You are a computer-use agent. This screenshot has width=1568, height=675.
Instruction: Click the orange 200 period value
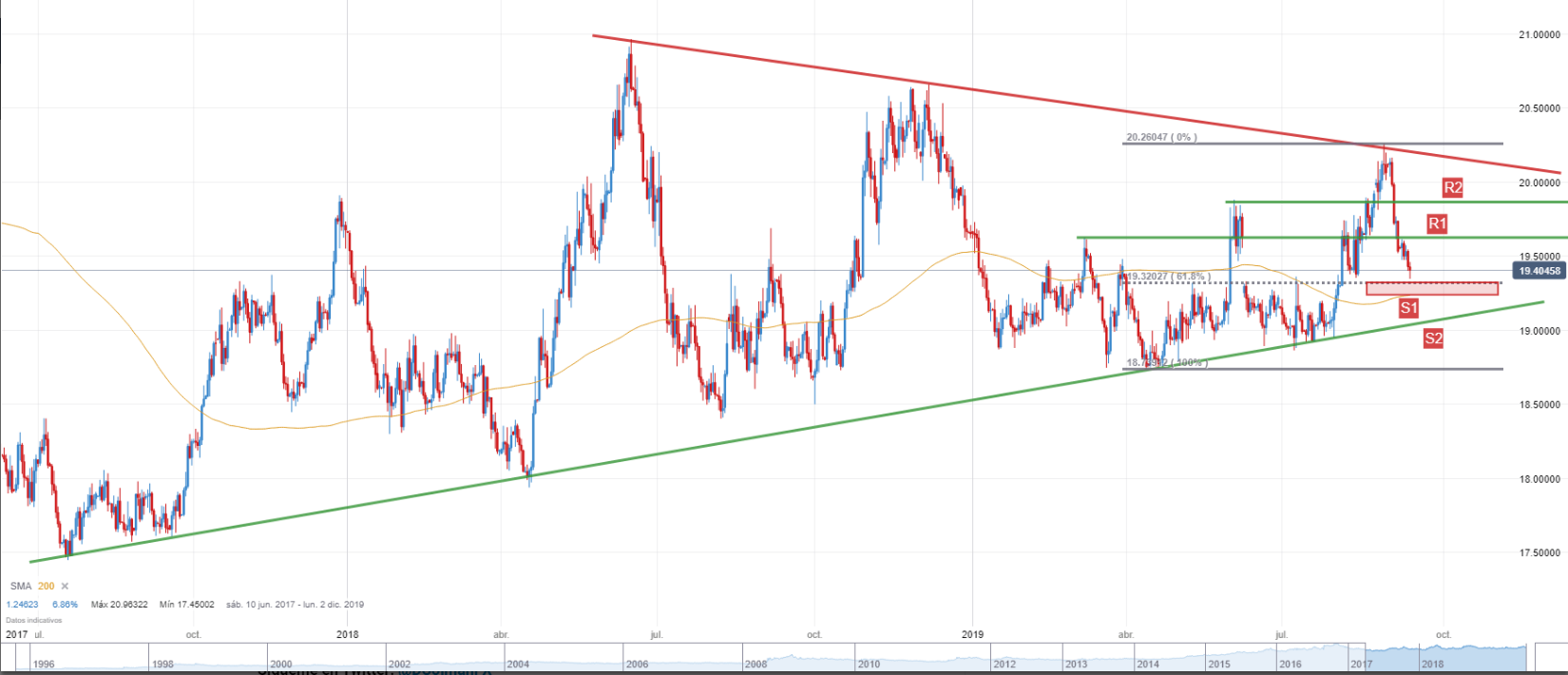pyautogui.click(x=46, y=587)
